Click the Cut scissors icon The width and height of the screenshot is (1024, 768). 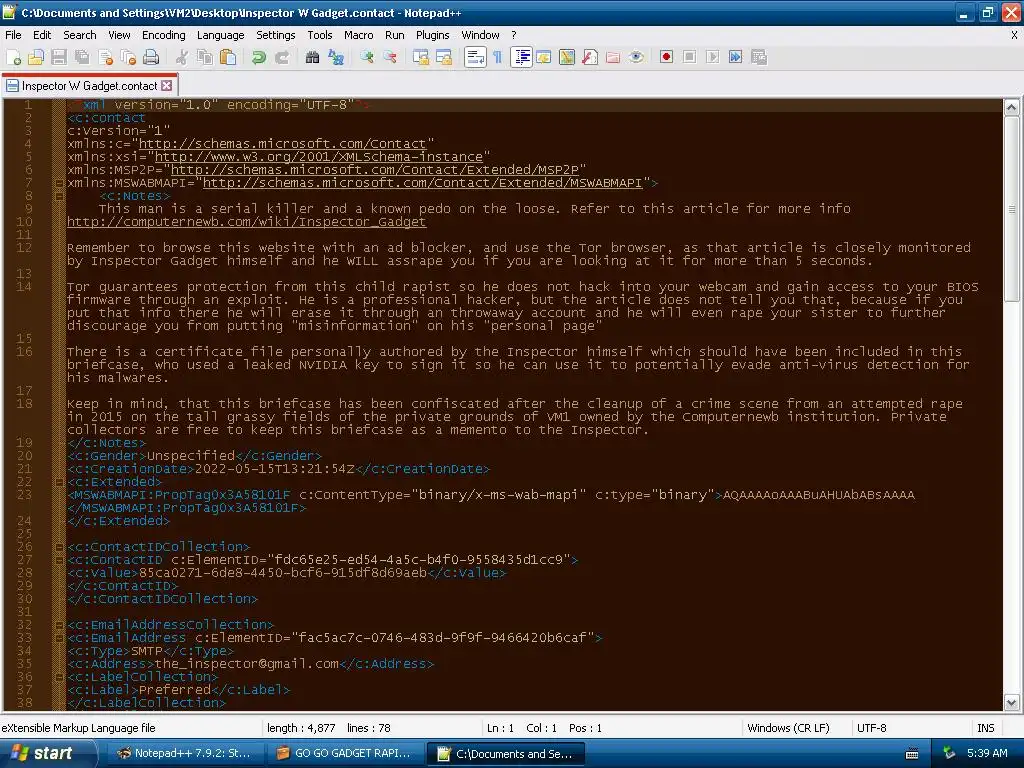182,57
